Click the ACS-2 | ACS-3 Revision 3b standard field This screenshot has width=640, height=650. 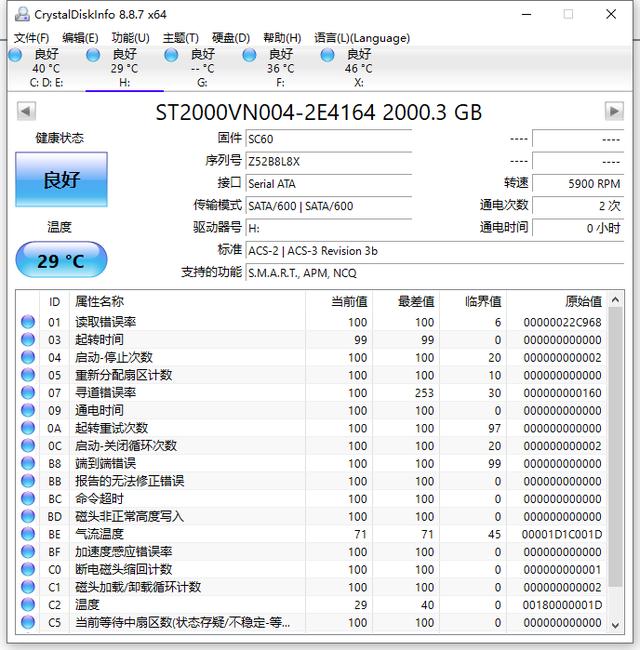(435, 251)
